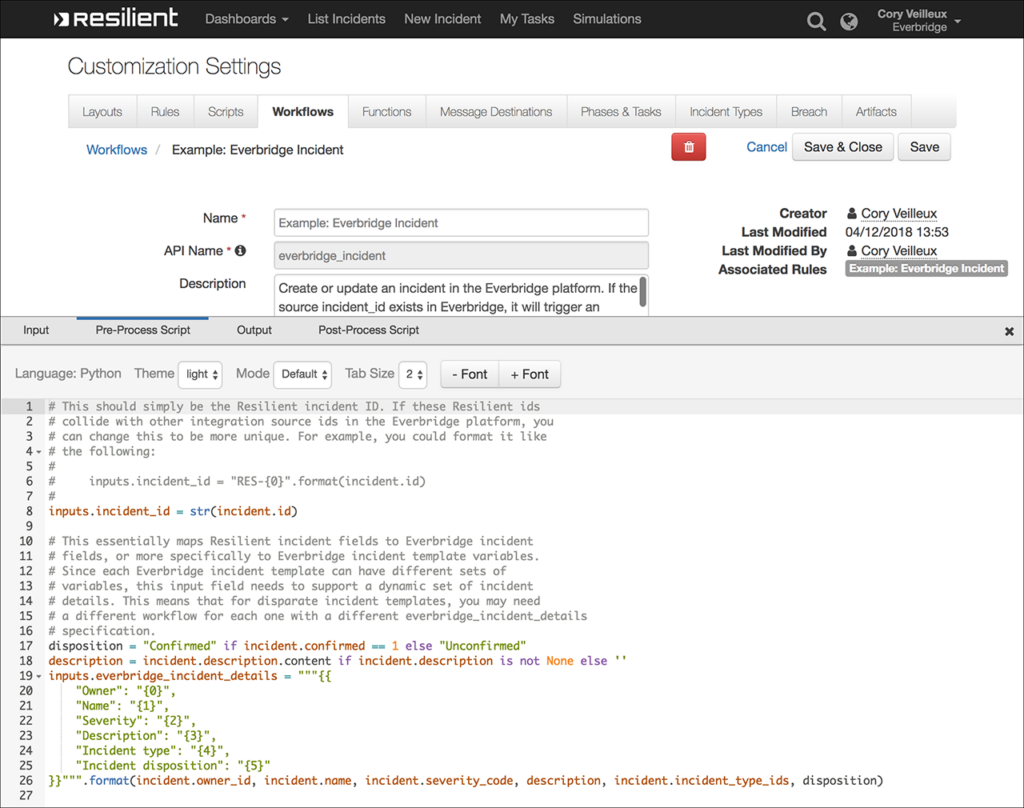Click code line 26 format call
This screenshot has height=808, width=1024.
(466, 781)
